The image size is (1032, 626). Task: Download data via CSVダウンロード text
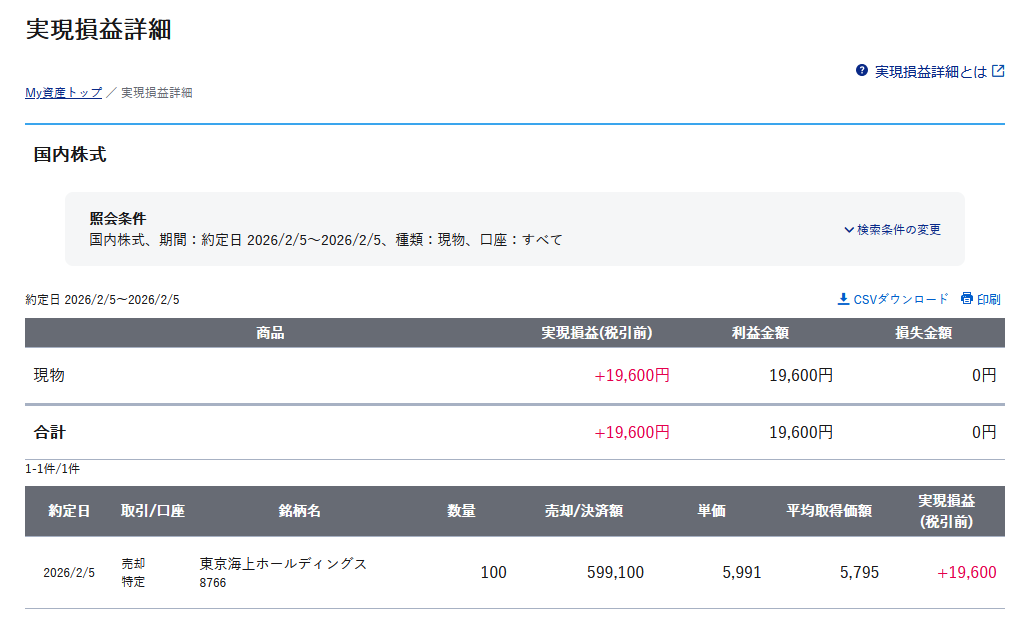(900, 299)
